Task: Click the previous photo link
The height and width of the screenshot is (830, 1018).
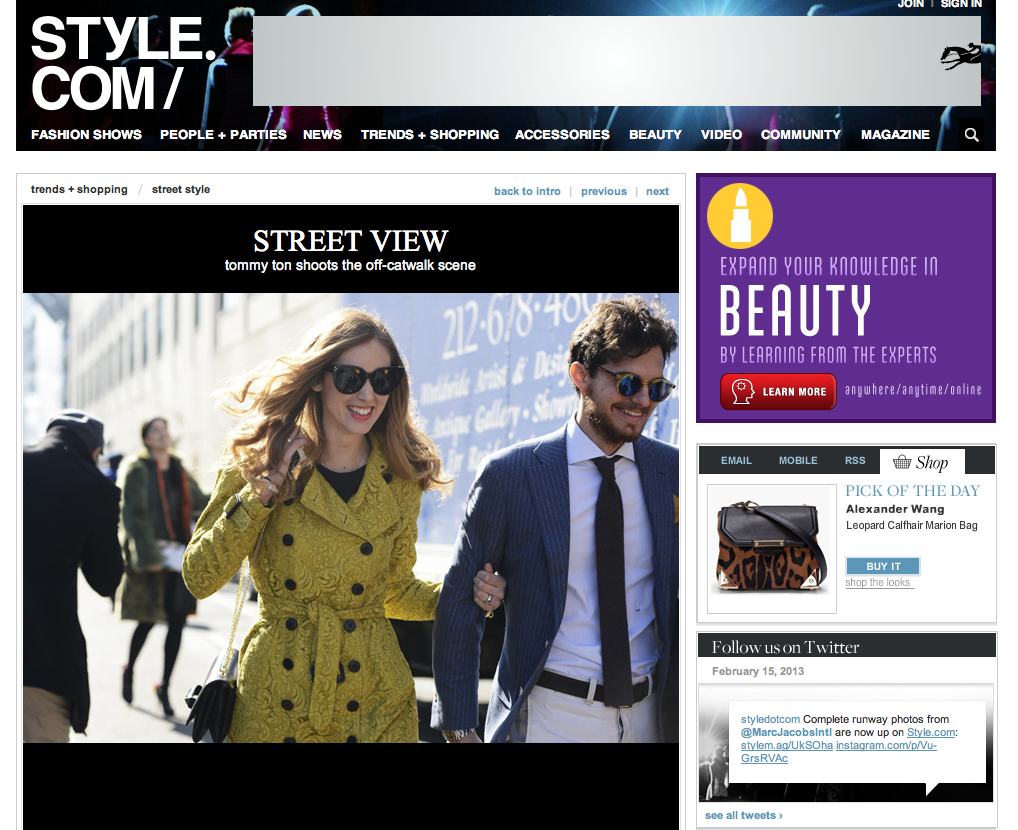Action: click(604, 191)
